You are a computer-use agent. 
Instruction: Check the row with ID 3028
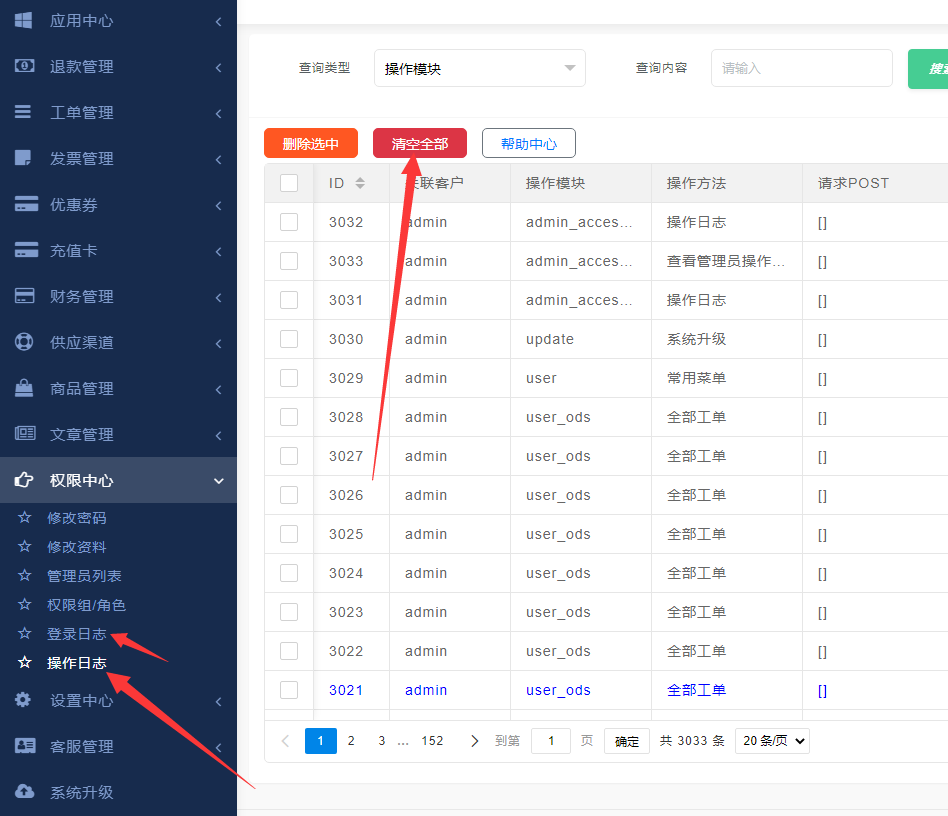(289, 417)
